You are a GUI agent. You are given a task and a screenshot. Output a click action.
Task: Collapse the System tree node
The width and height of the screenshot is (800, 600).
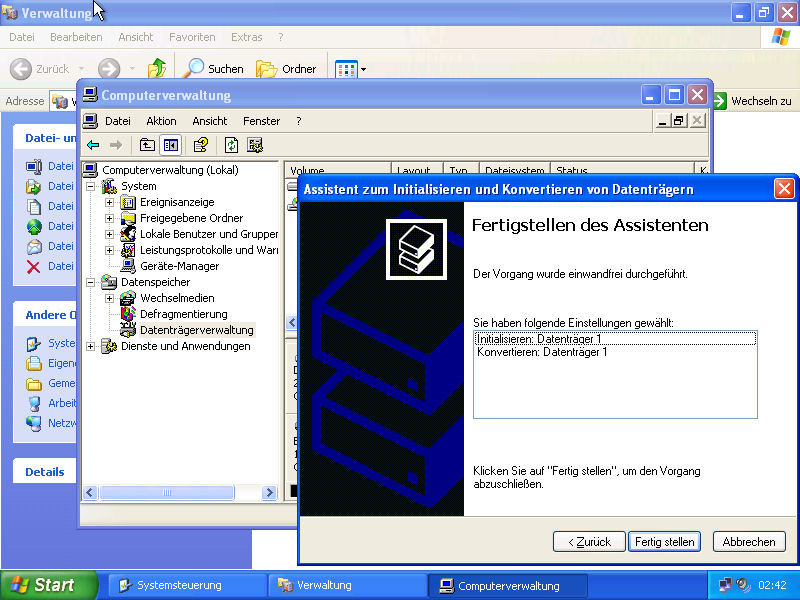pyautogui.click(x=91, y=186)
